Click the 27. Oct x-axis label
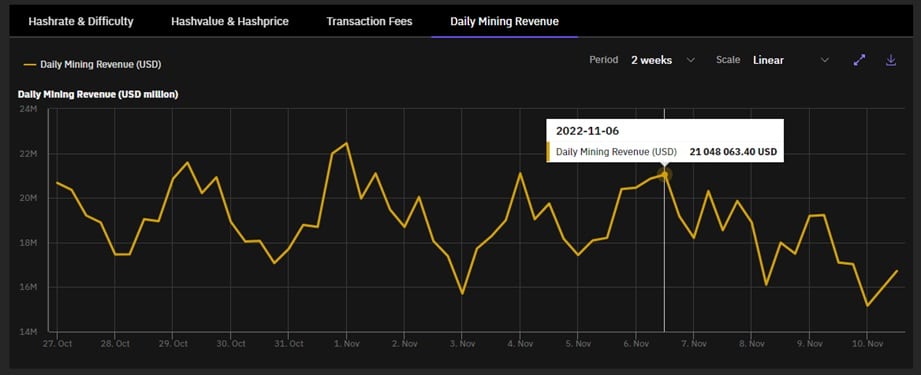This screenshot has width=921, height=375. (57, 343)
